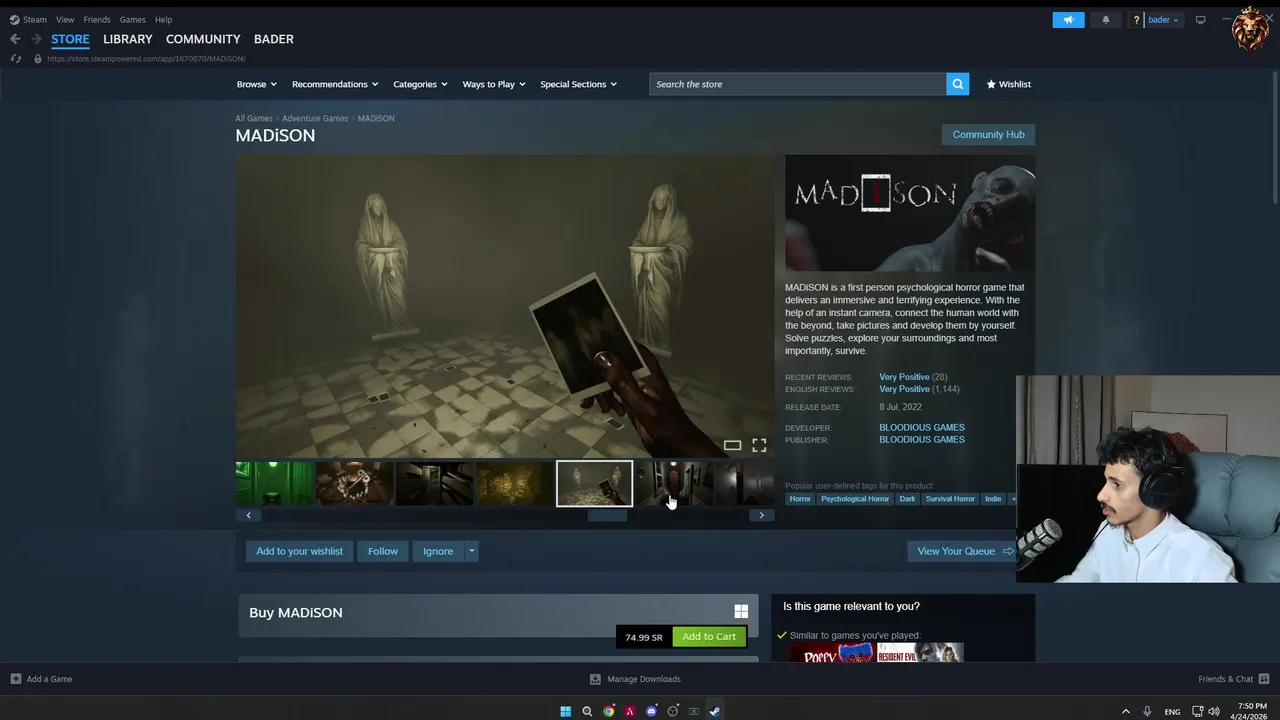Click the Survival Horror tag
This screenshot has height=720, width=1280.
pos(950,499)
